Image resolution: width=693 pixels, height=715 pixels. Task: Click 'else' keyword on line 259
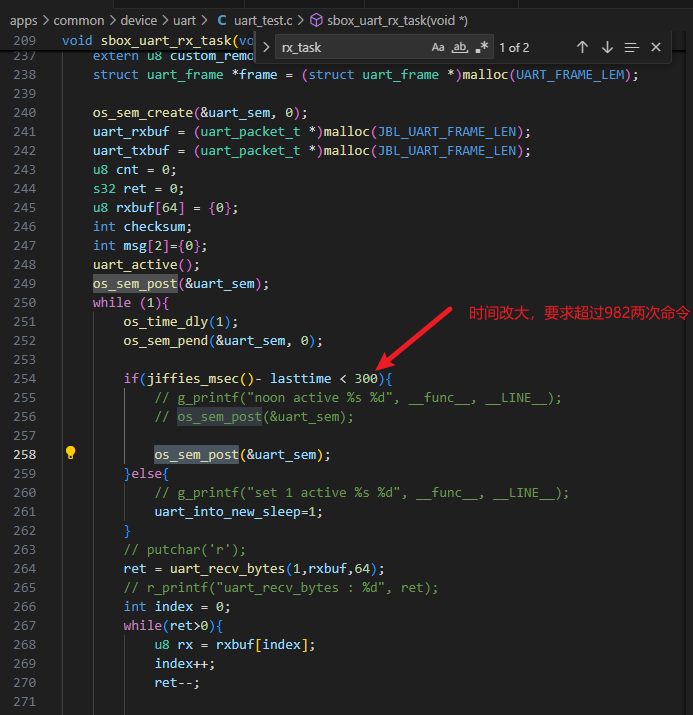146,474
